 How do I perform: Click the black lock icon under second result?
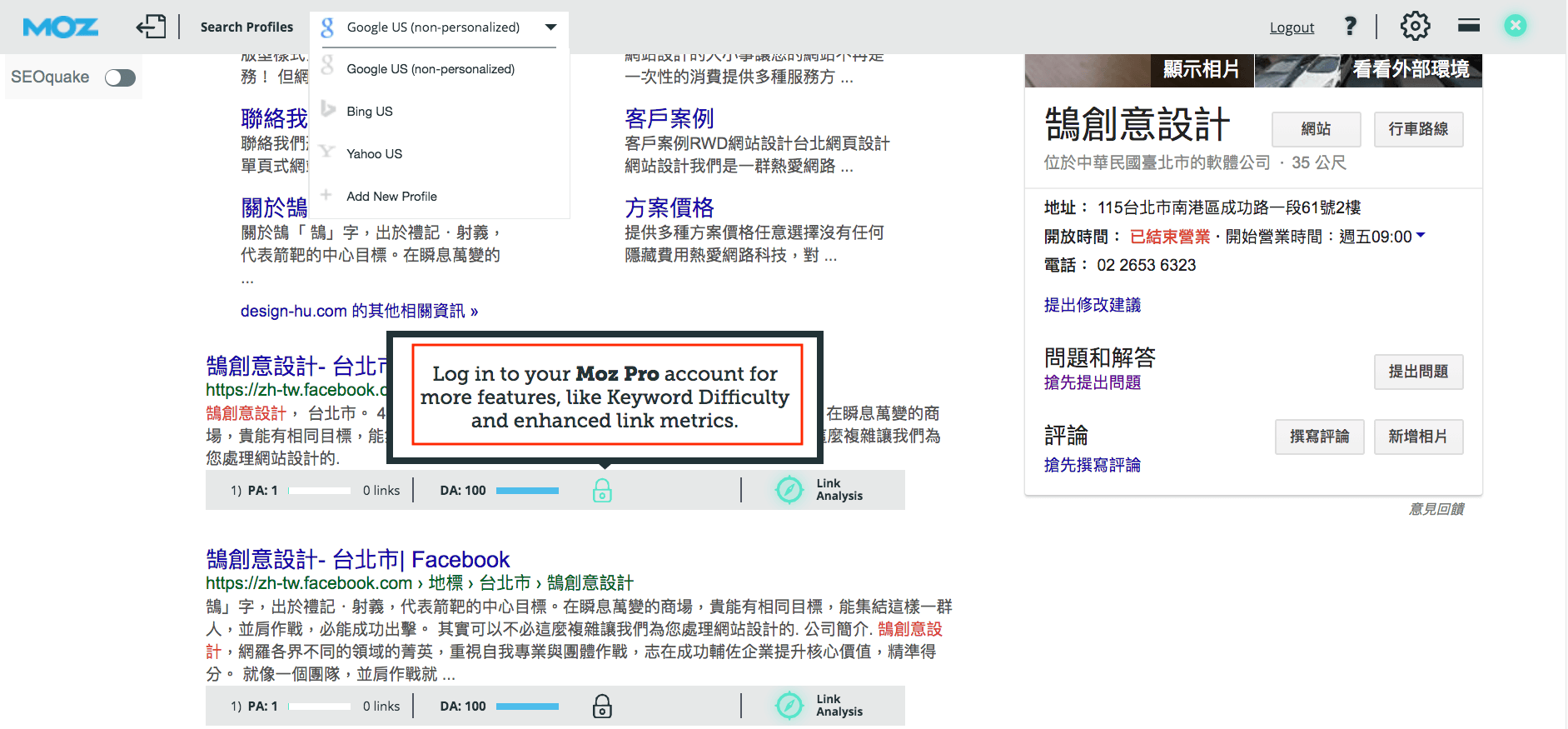[x=602, y=706]
